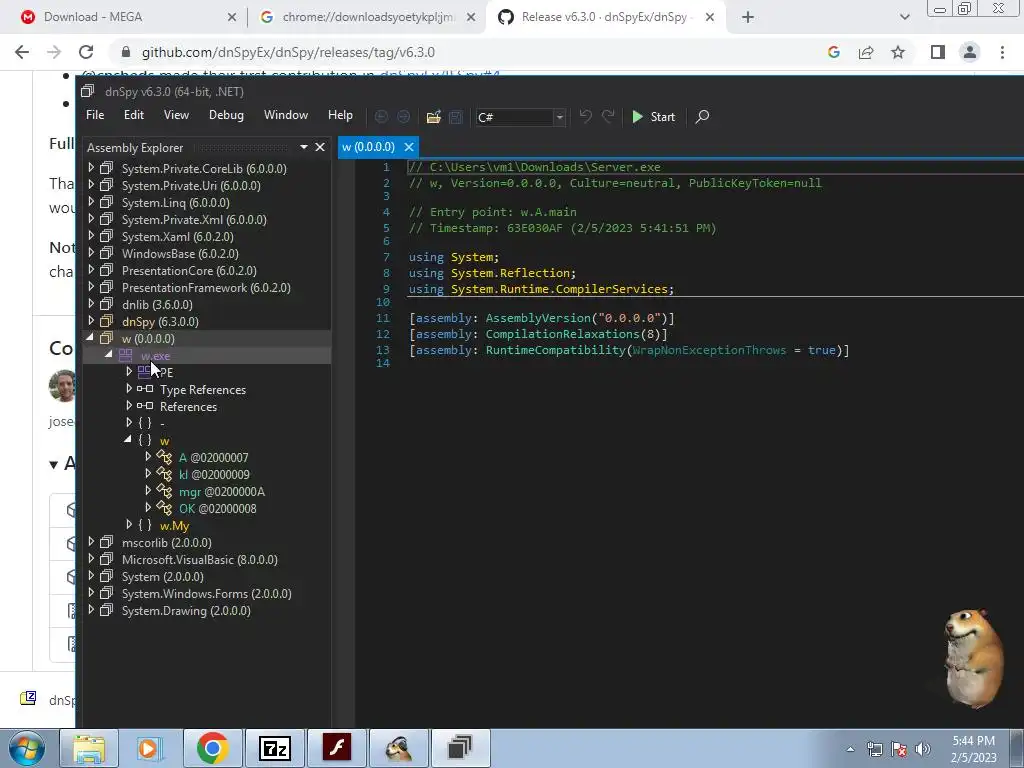
Task: Click the assembly icon beside mscorlib (2.0.0.0)
Action: tap(106, 542)
